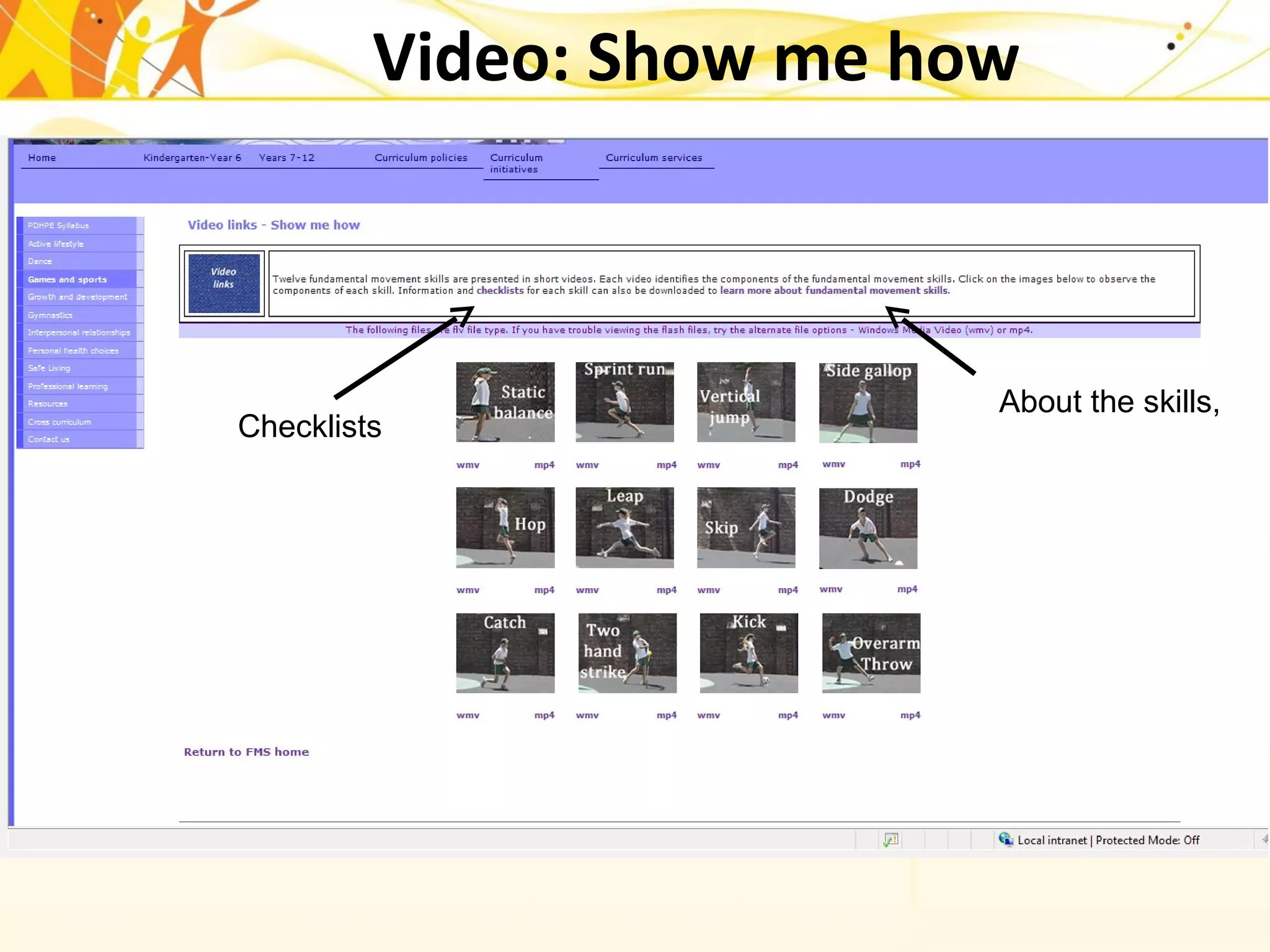Select Contact us in sidebar
The image size is (1270, 952).
tap(80, 439)
